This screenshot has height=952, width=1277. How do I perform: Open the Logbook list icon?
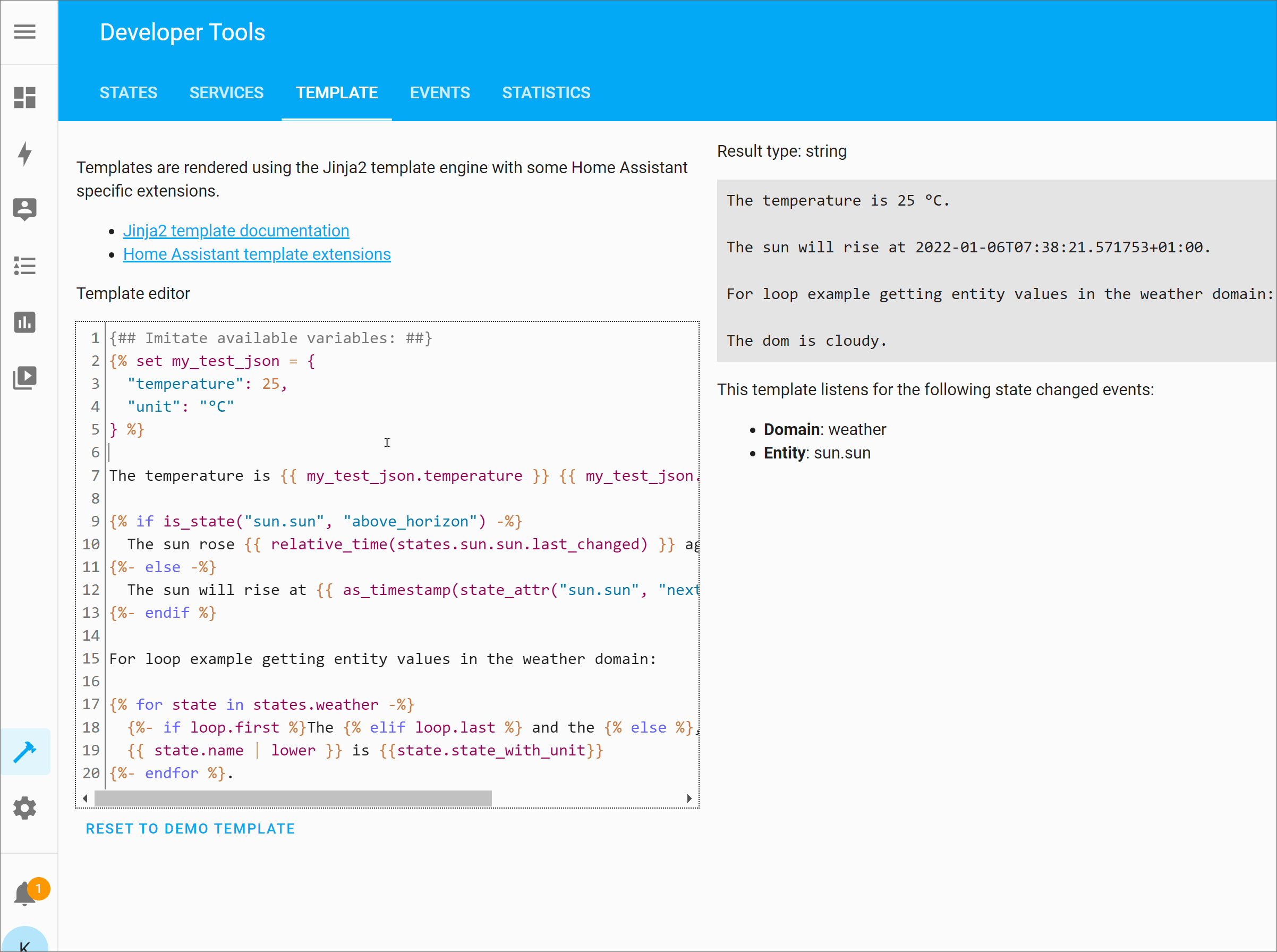click(x=25, y=266)
